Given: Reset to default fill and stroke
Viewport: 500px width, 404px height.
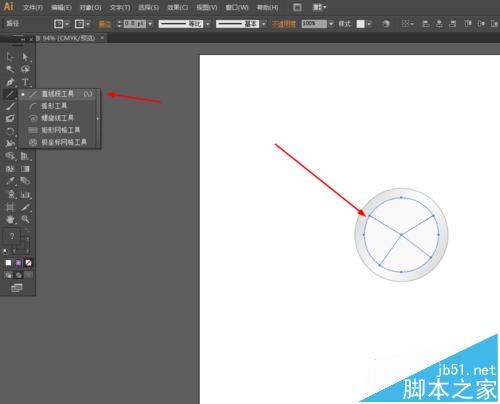Looking at the screenshot, I should click(5, 251).
